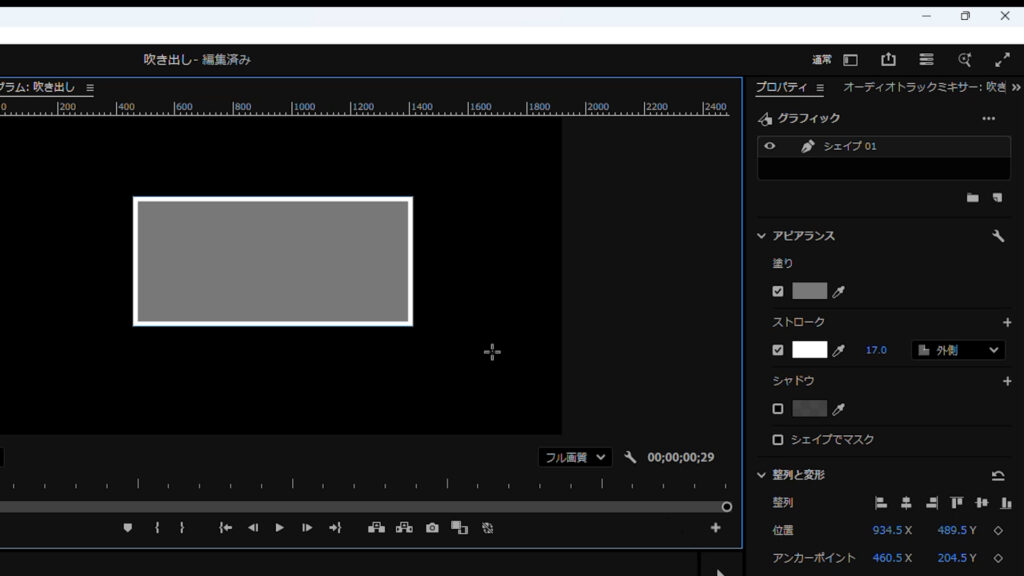Open the 外側 stroke position dropdown
Viewport: 1024px width, 576px height.
pyautogui.click(x=958, y=350)
